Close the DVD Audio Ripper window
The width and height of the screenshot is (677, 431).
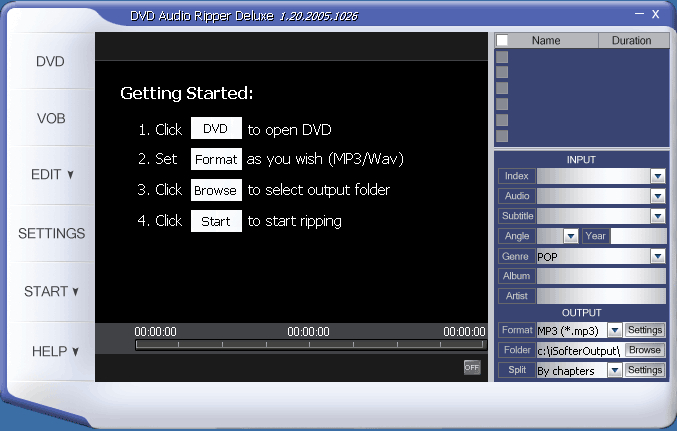(655, 14)
